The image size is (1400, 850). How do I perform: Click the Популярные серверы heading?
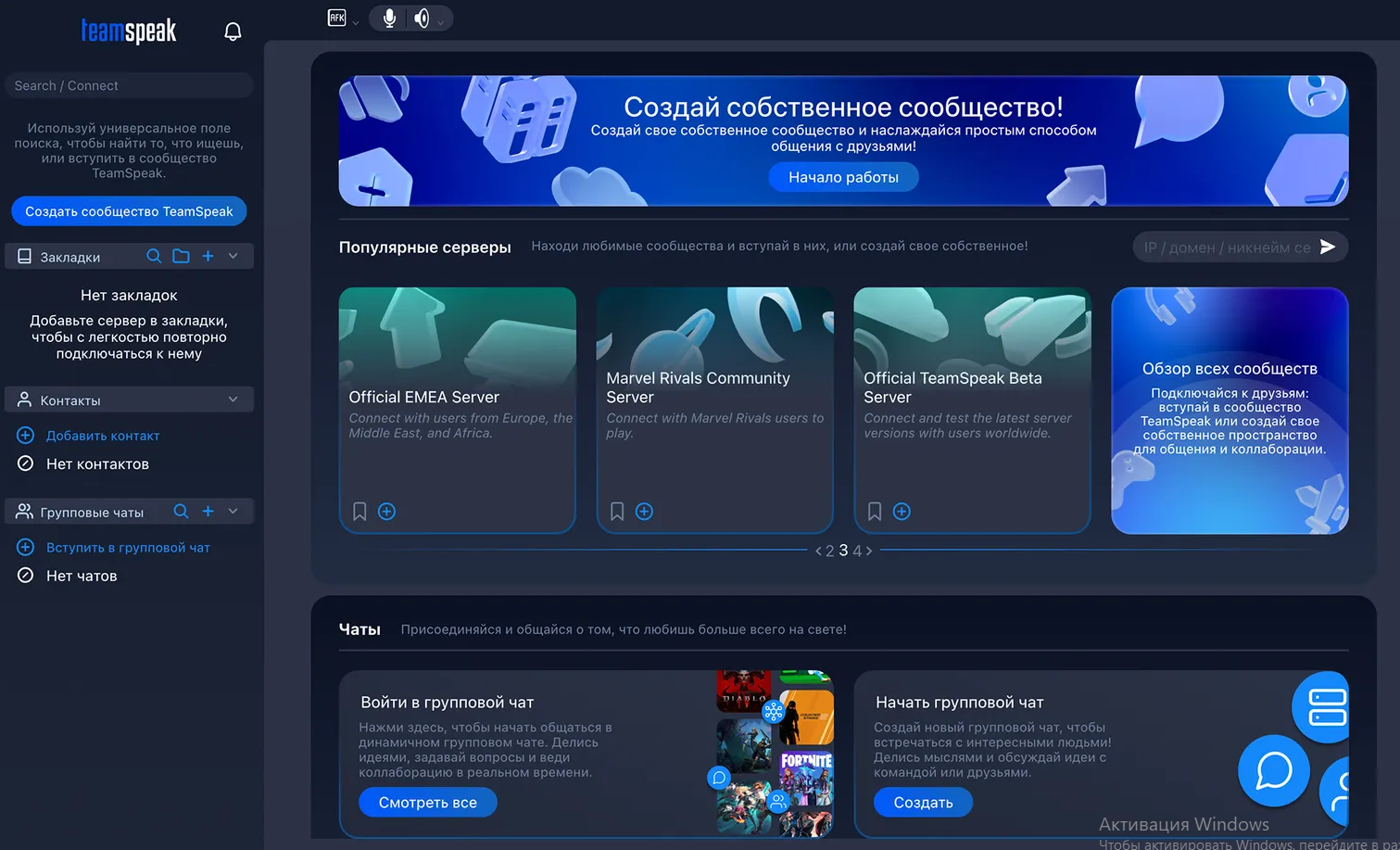tap(425, 247)
